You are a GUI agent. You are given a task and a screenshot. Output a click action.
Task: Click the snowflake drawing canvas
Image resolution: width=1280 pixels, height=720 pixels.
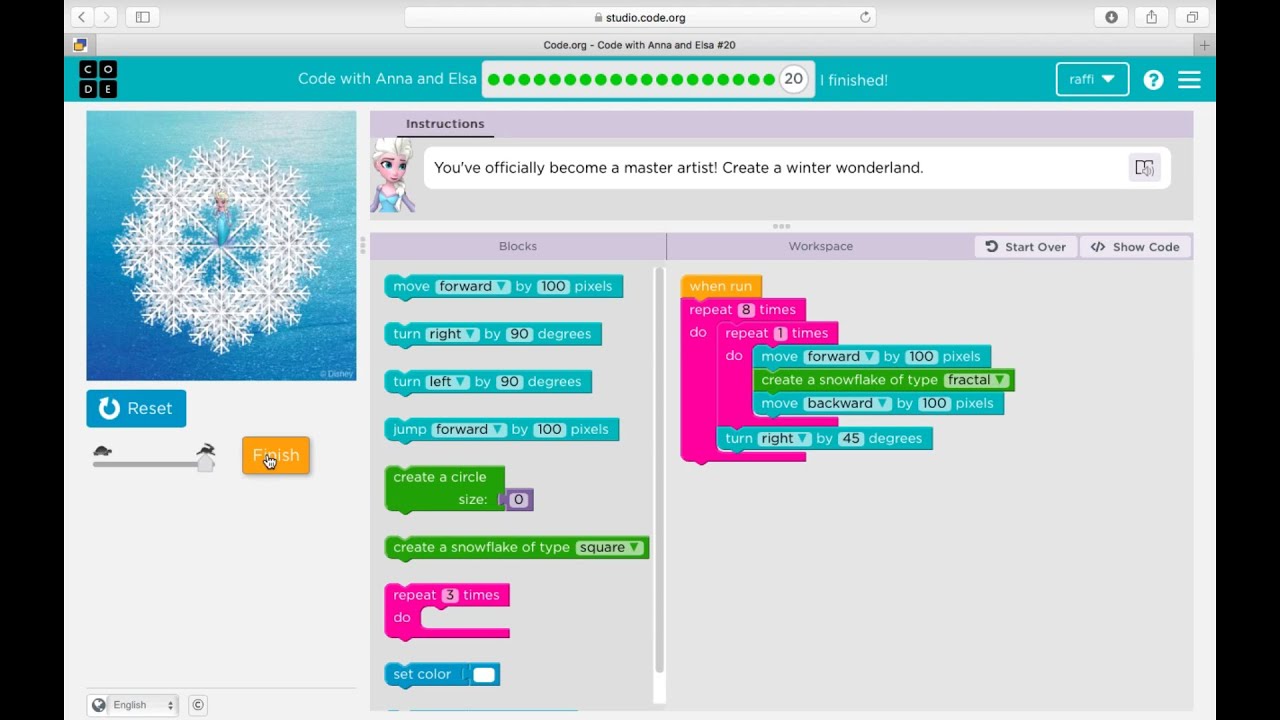[x=221, y=246]
